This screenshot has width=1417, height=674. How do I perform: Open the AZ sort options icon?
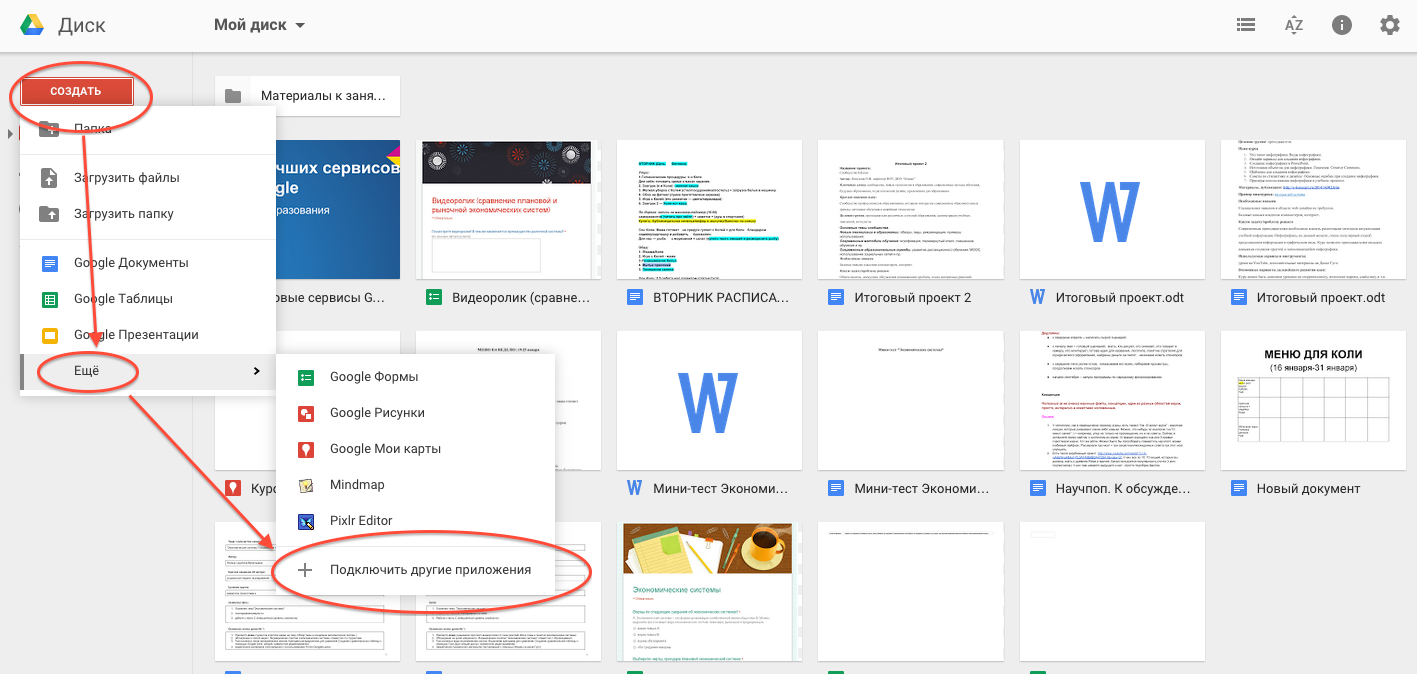[1294, 25]
